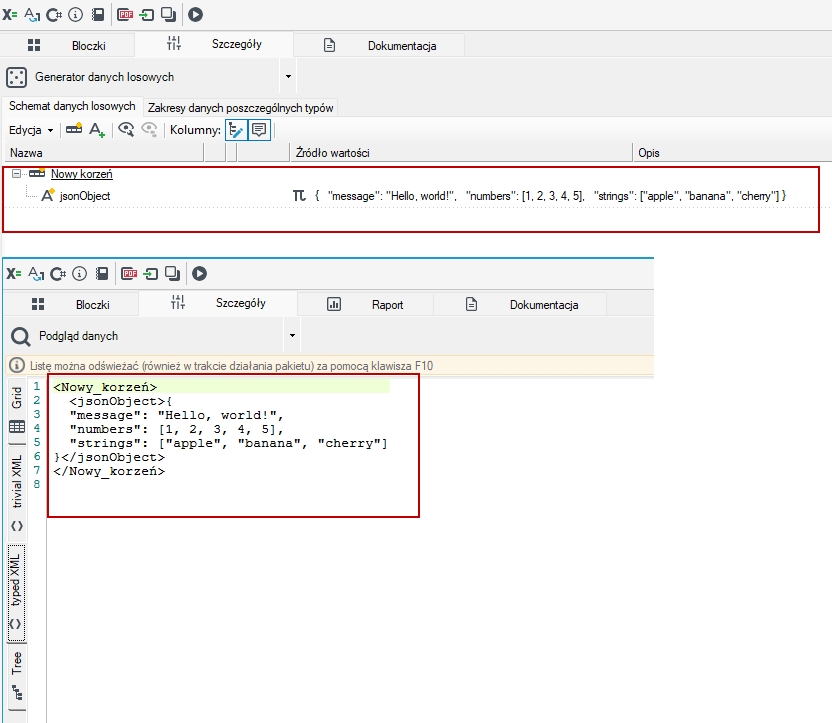The image size is (832, 723).
Task: Open the Generator danych losowych dropdown arrow
Action: (x=288, y=77)
